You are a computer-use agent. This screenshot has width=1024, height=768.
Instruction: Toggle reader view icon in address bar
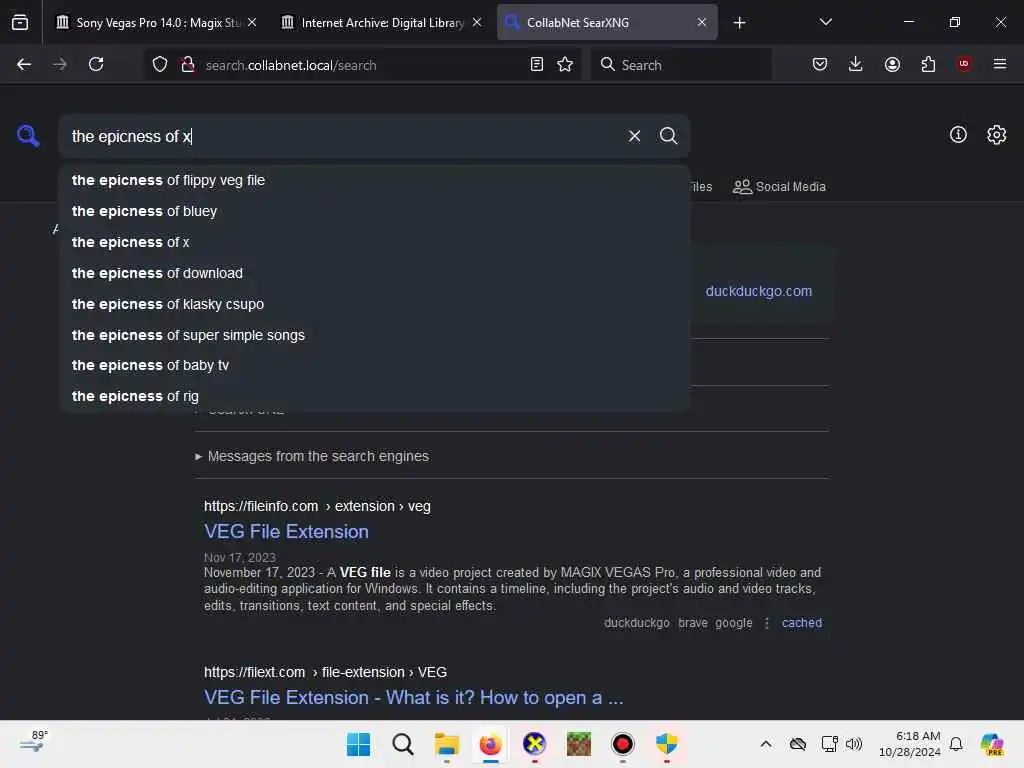pos(537,64)
